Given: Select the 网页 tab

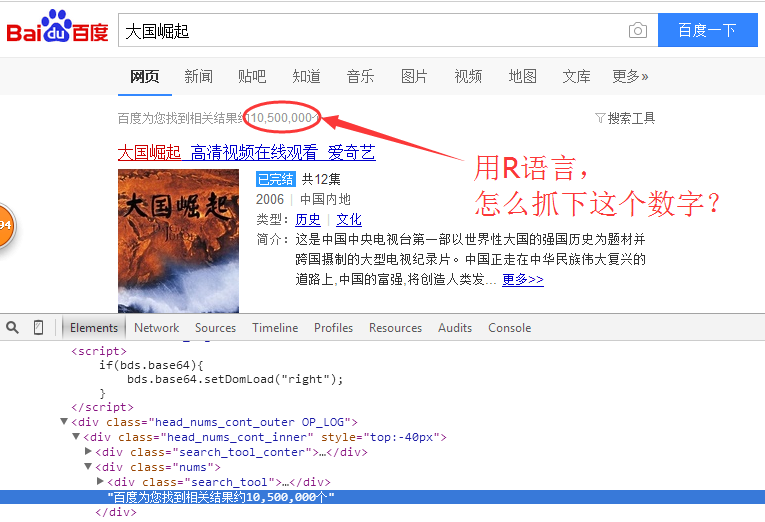Looking at the screenshot, I should [x=144, y=76].
